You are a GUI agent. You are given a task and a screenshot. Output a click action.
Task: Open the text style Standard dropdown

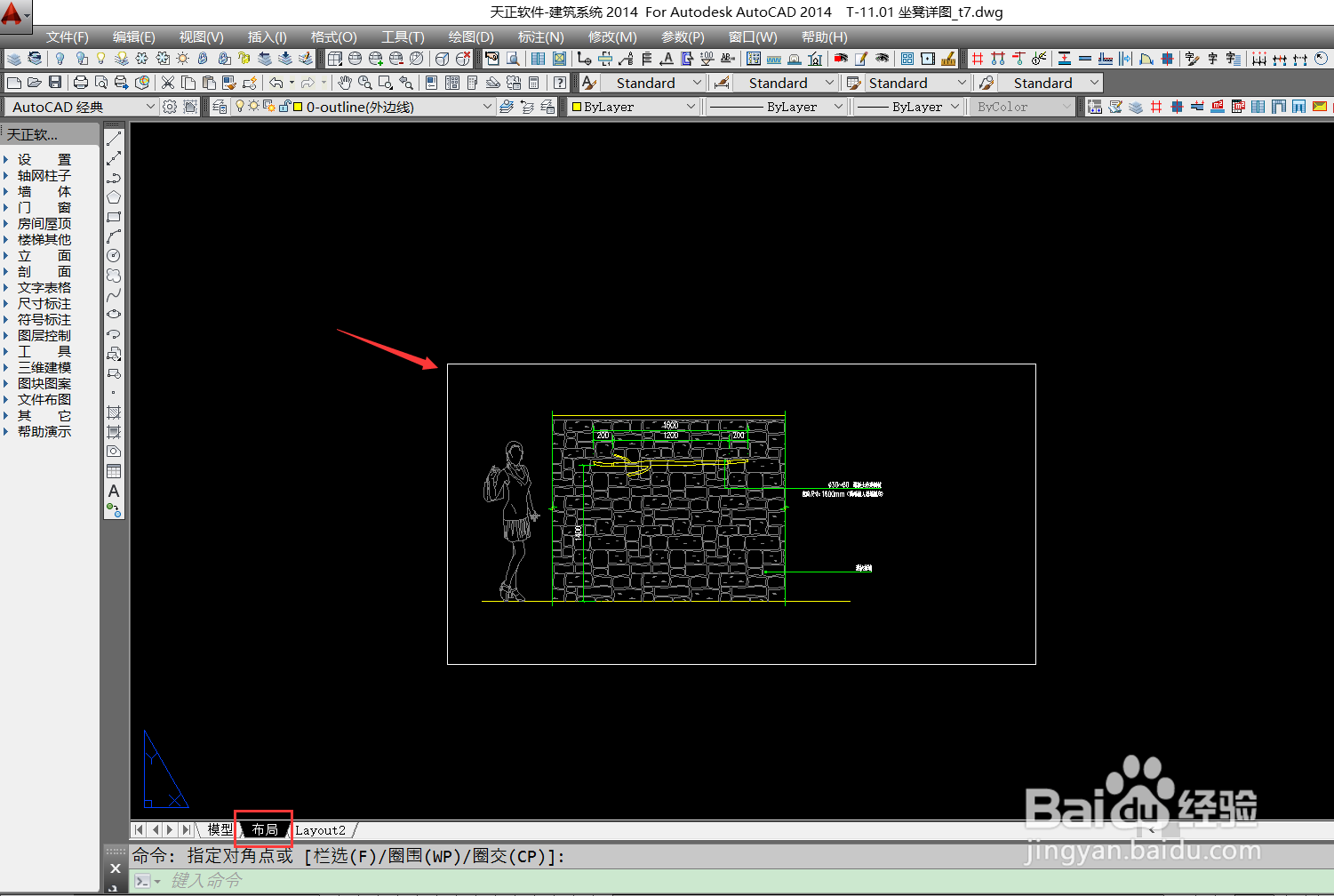coord(651,83)
